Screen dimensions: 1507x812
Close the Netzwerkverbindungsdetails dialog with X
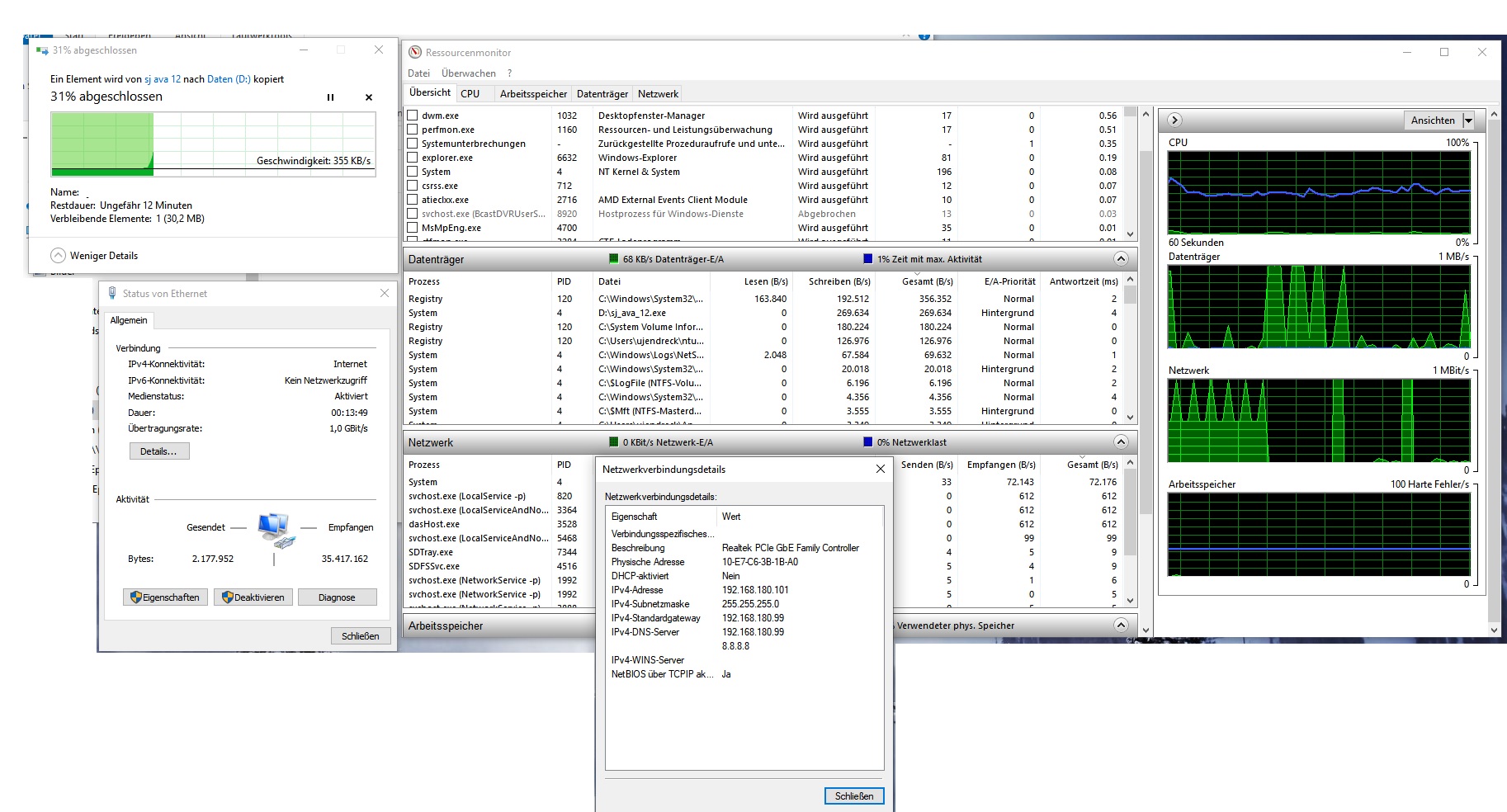881,469
